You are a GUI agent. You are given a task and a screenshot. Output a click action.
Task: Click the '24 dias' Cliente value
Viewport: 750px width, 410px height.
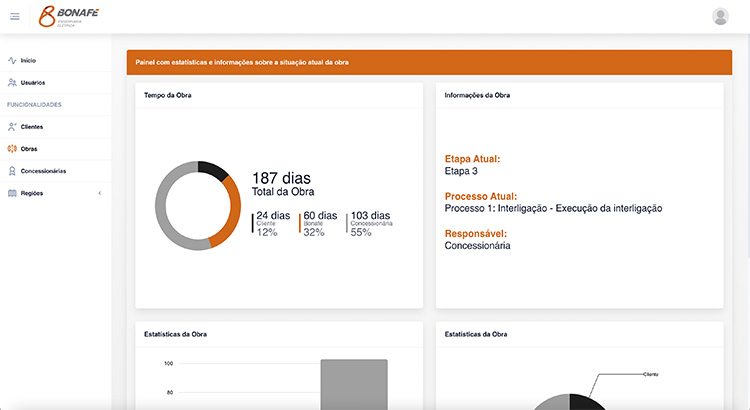(x=273, y=216)
